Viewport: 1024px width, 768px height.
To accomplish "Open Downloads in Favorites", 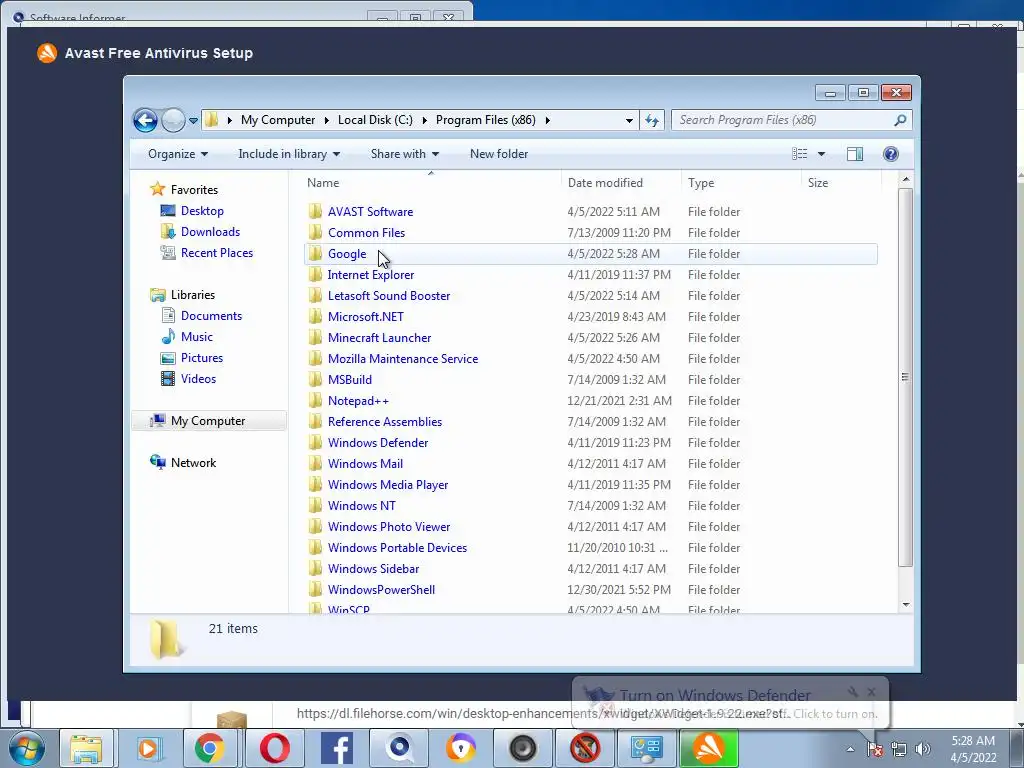I will [x=210, y=232].
